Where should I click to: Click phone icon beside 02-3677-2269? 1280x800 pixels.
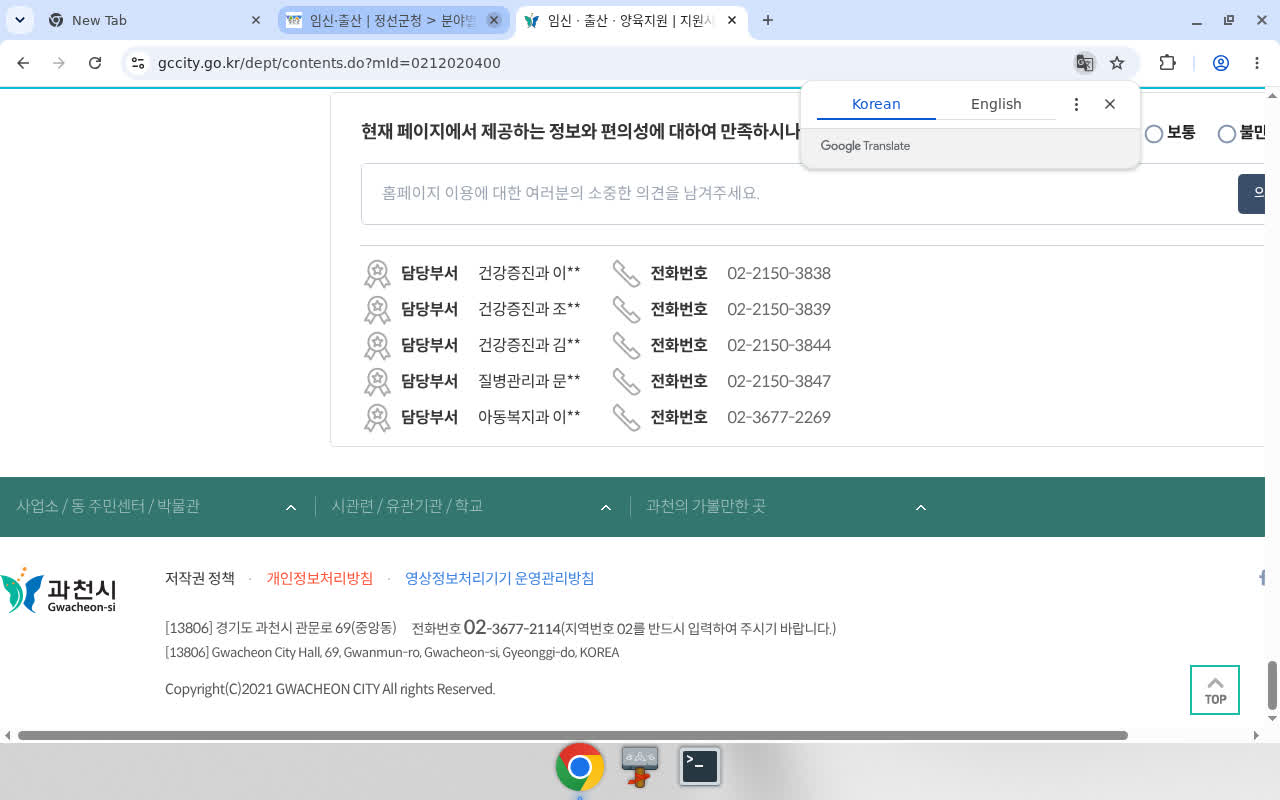626,417
